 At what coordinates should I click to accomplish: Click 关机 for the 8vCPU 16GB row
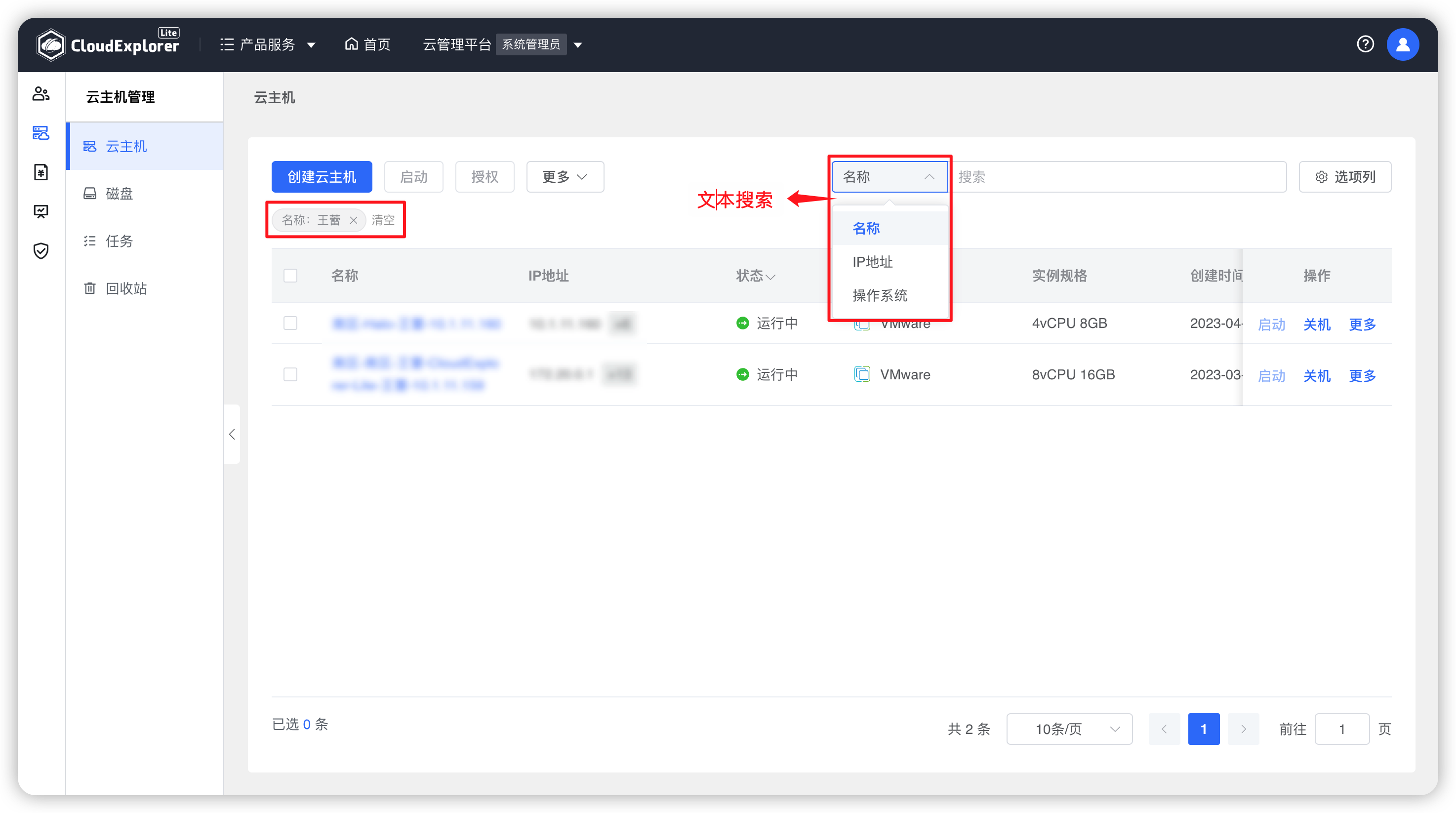pos(1317,375)
